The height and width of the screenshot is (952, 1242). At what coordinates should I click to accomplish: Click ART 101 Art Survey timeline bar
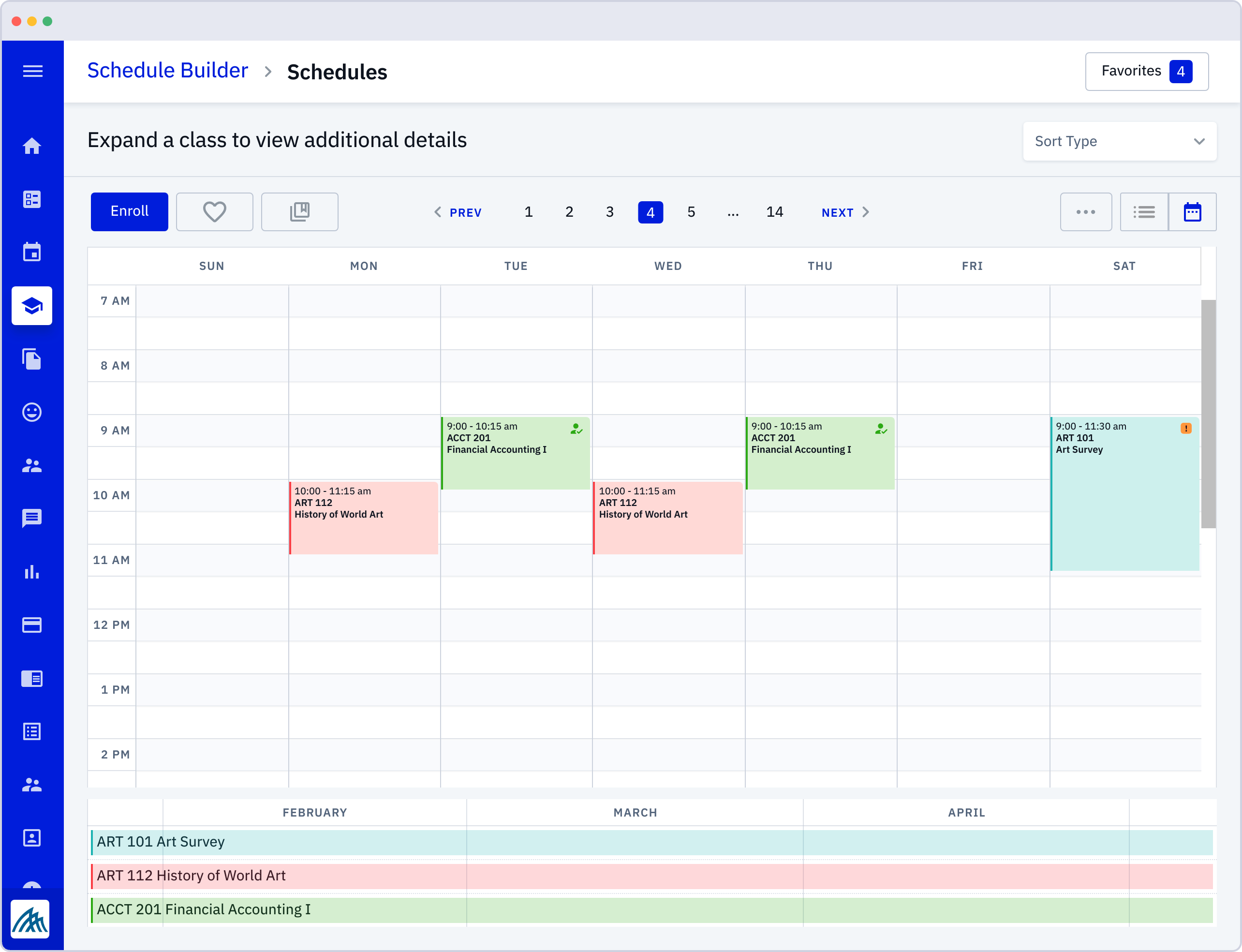pos(651,842)
